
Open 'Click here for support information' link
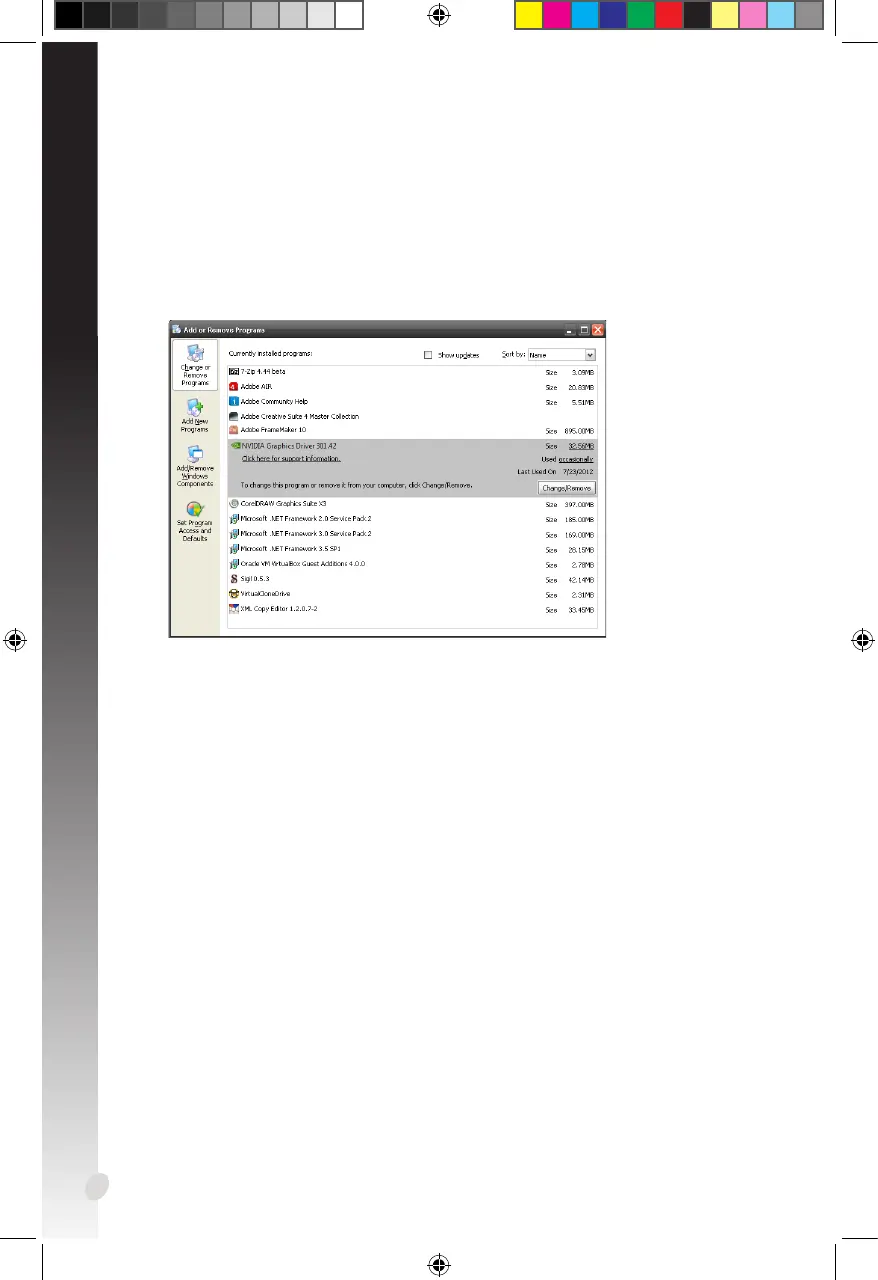[291, 458]
